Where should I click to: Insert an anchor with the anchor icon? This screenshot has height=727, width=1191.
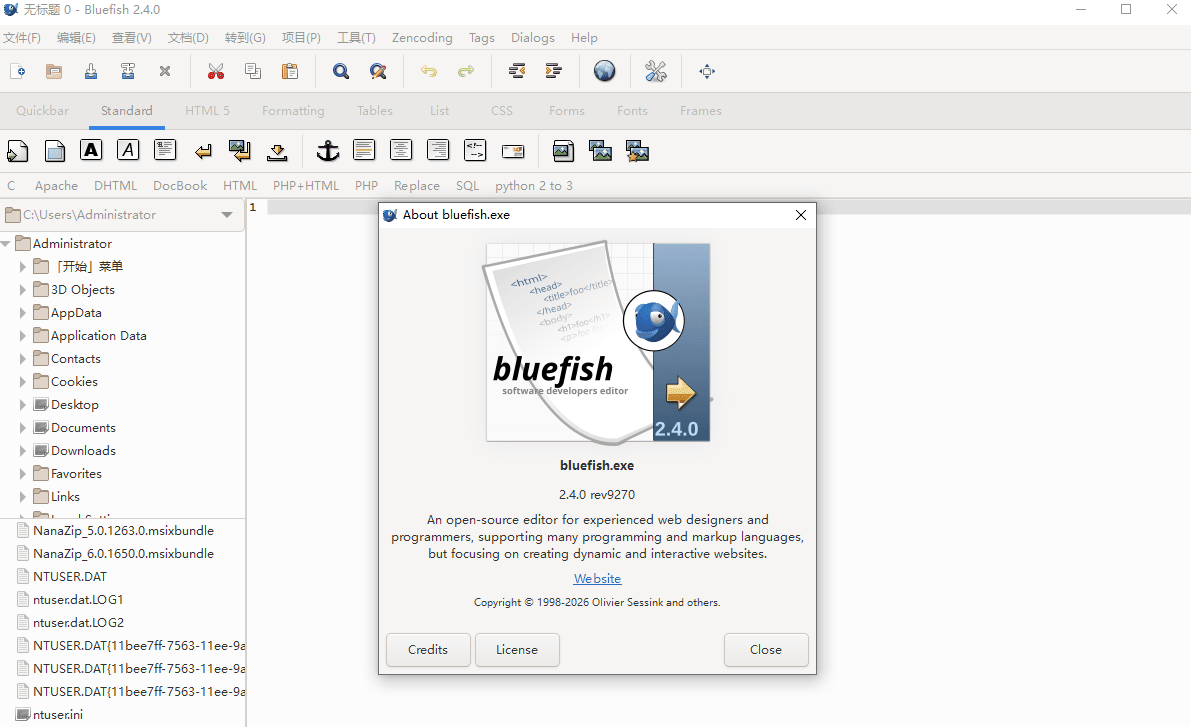[x=328, y=151]
